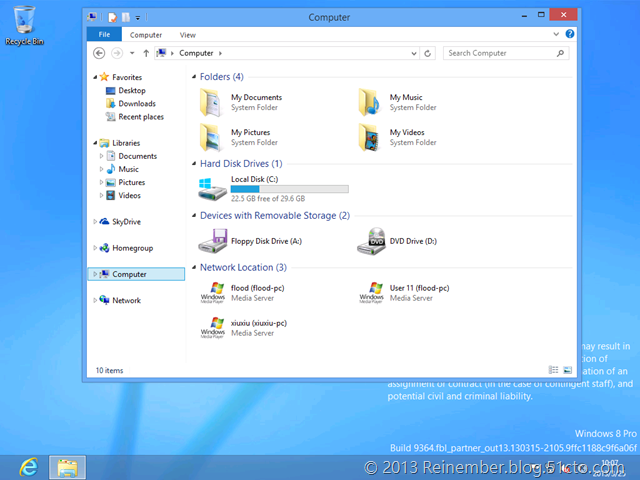Open Customize Quick Access Toolbar dropdown

[x=138, y=18]
